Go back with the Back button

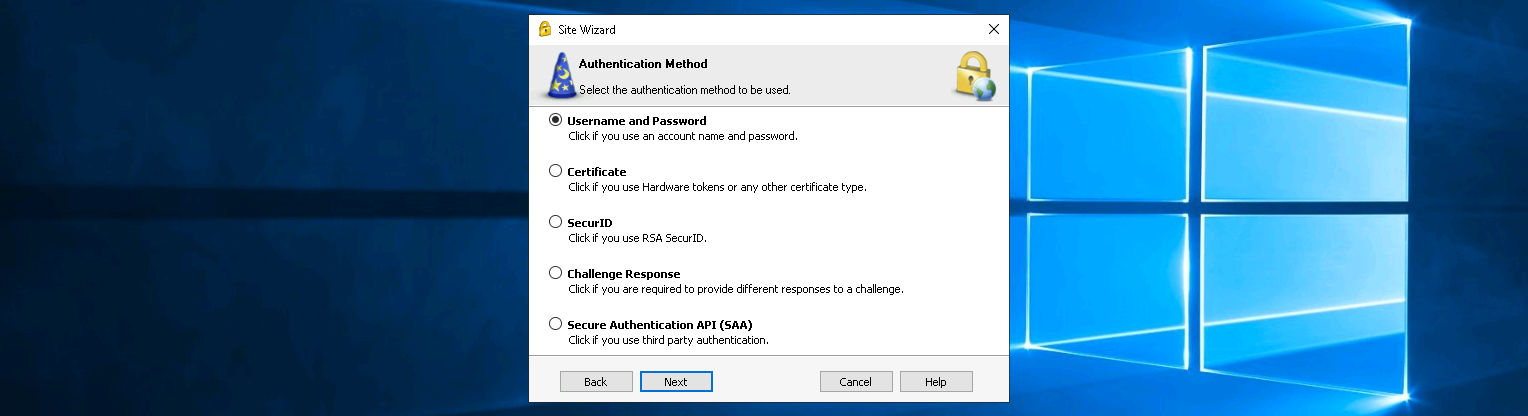[596, 382]
